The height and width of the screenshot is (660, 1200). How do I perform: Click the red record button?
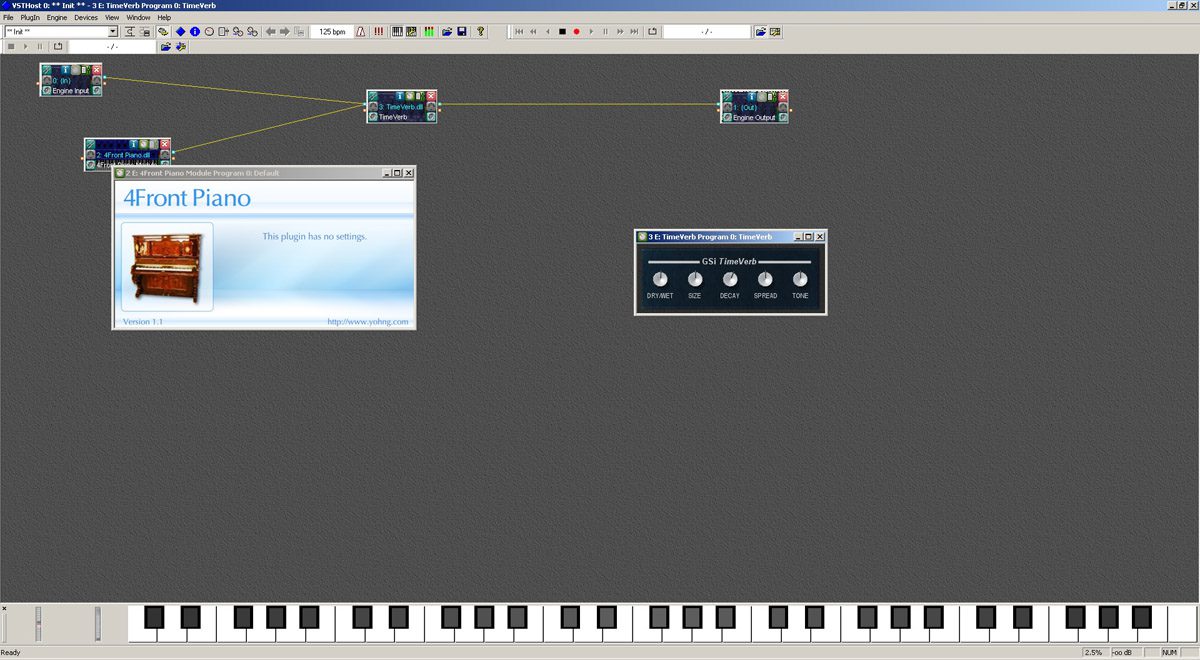[x=576, y=32]
